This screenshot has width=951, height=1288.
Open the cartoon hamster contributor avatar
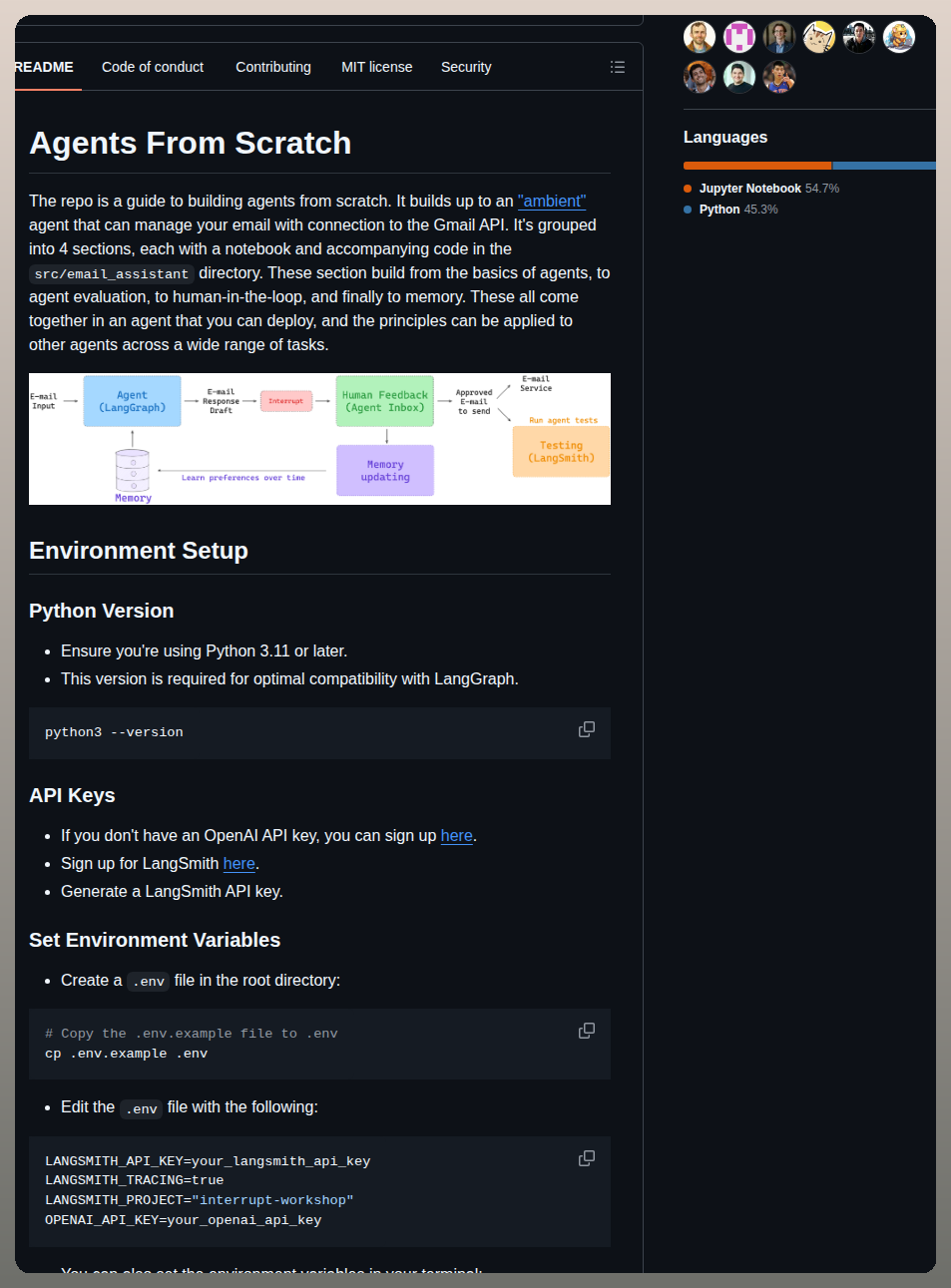[899, 37]
